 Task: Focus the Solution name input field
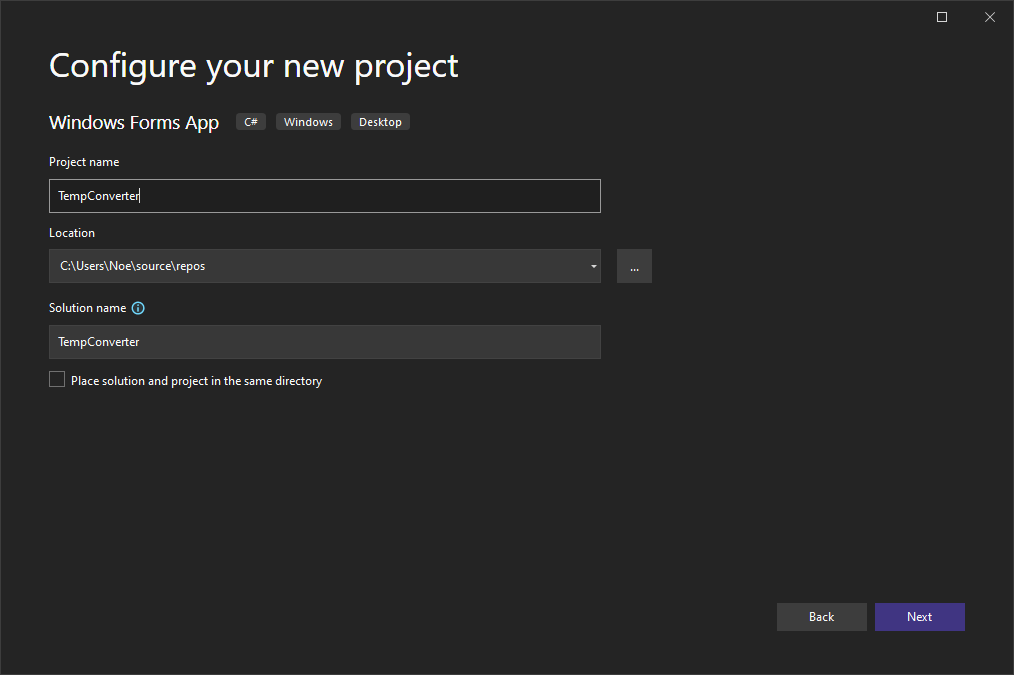[324, 342]
